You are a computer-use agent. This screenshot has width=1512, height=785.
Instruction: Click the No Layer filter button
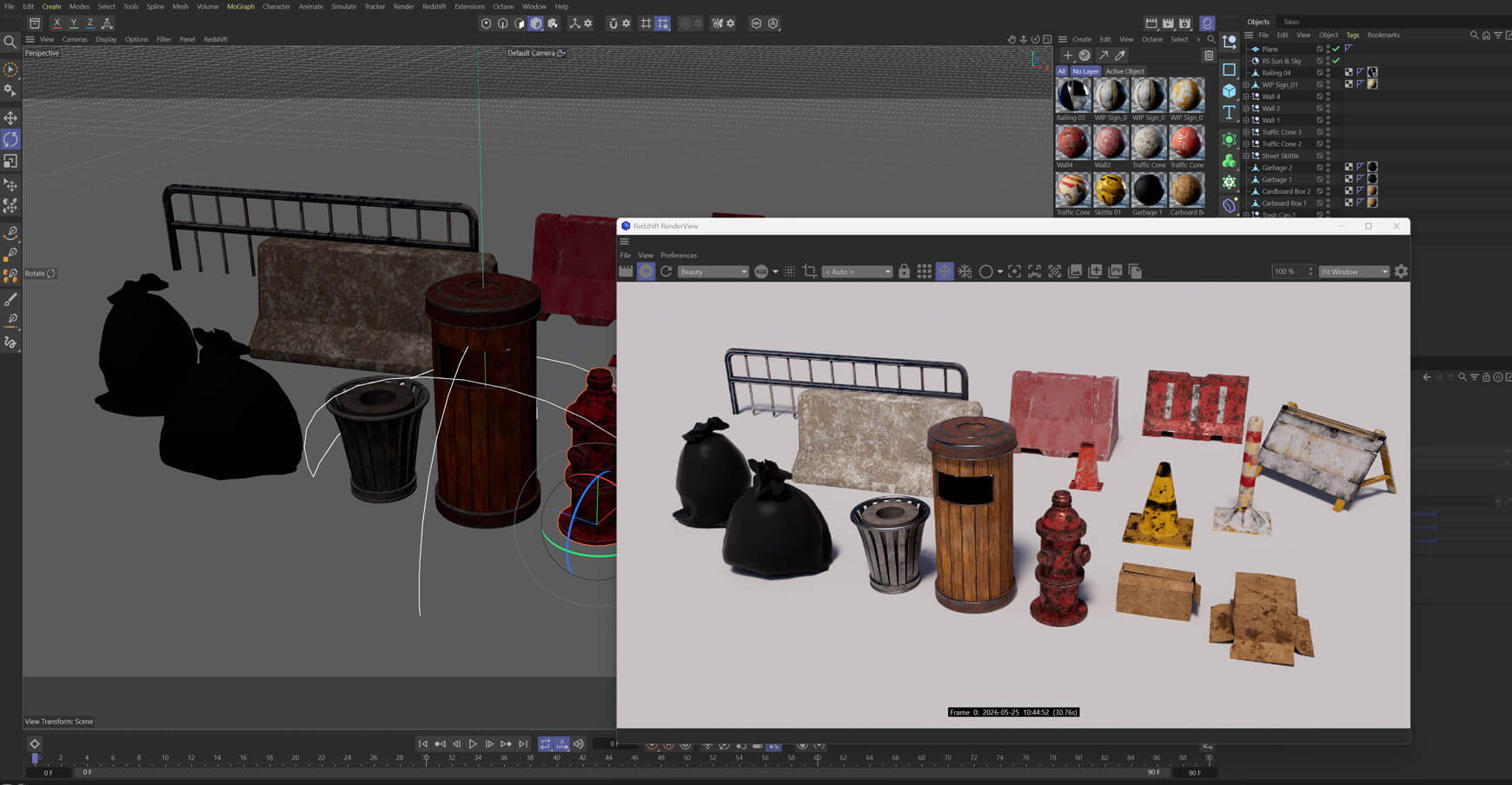point(1085,71)
